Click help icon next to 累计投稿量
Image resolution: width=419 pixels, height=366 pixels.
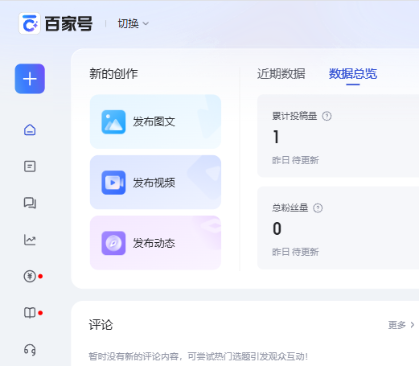click(x=327, y=116)
